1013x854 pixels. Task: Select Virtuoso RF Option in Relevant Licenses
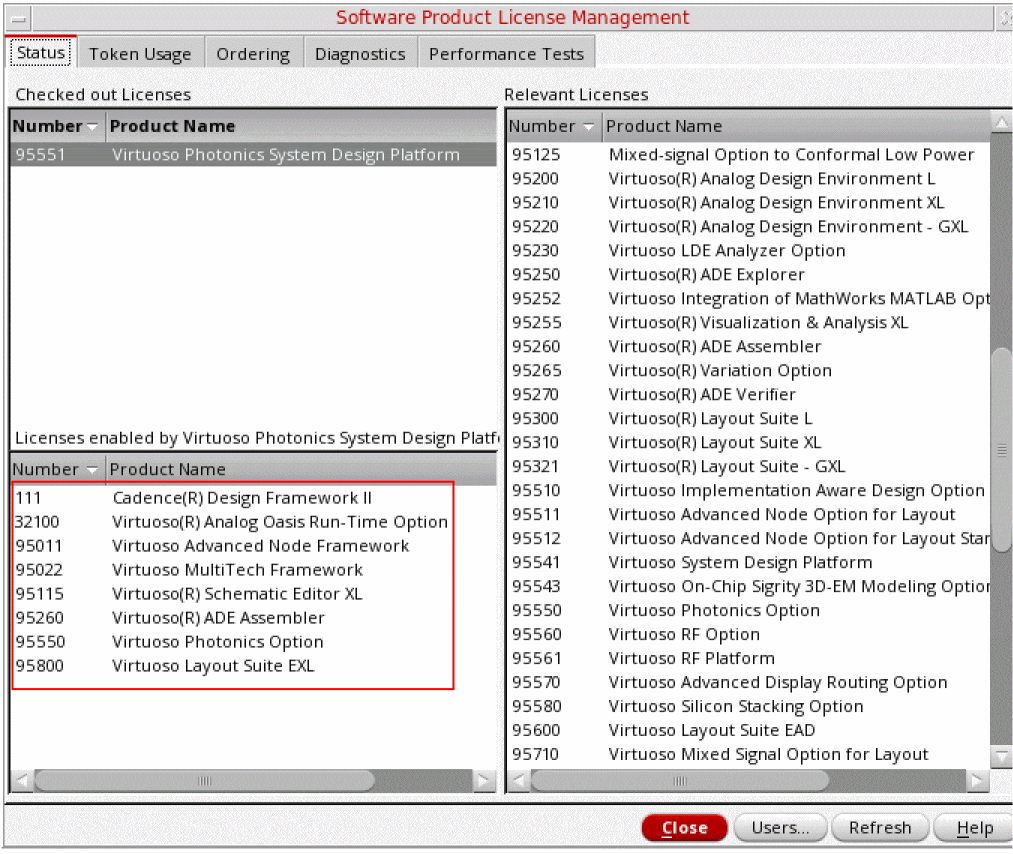[684, 635]
